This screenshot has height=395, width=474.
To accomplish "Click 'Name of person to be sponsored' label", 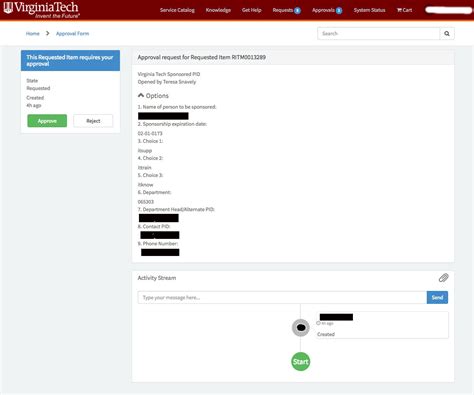I will [177, 107].
